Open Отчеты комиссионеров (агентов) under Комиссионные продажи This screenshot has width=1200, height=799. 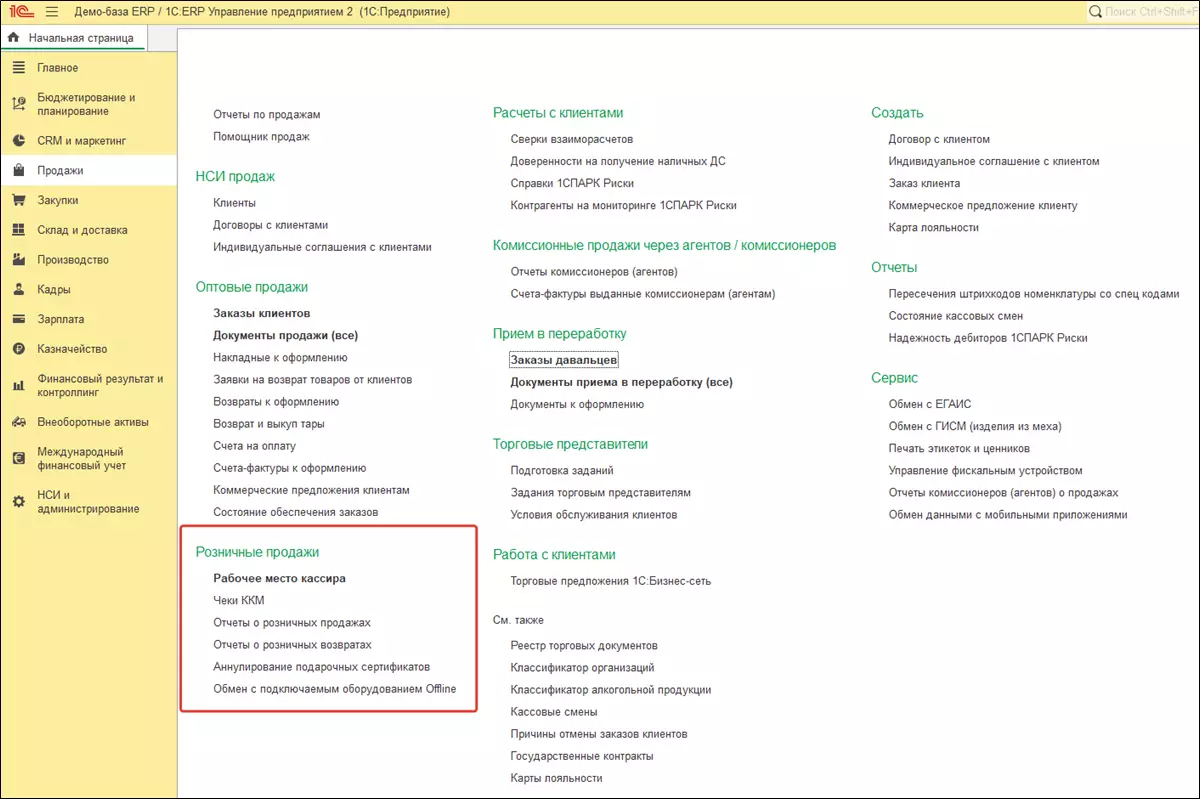pyautogui.click(x=594, y=272)
